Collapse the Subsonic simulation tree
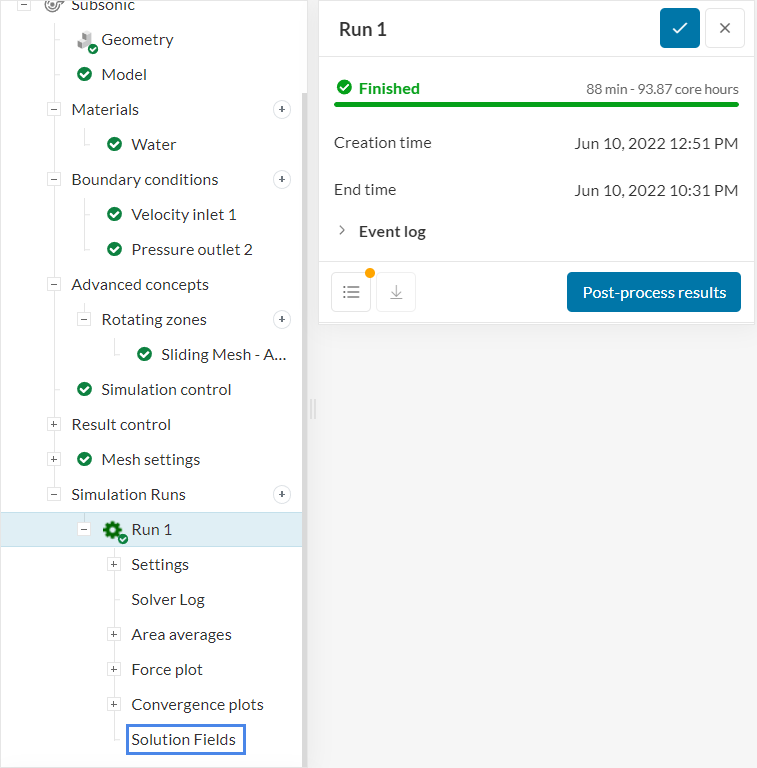The image size is (757, 768). point(24,5)
